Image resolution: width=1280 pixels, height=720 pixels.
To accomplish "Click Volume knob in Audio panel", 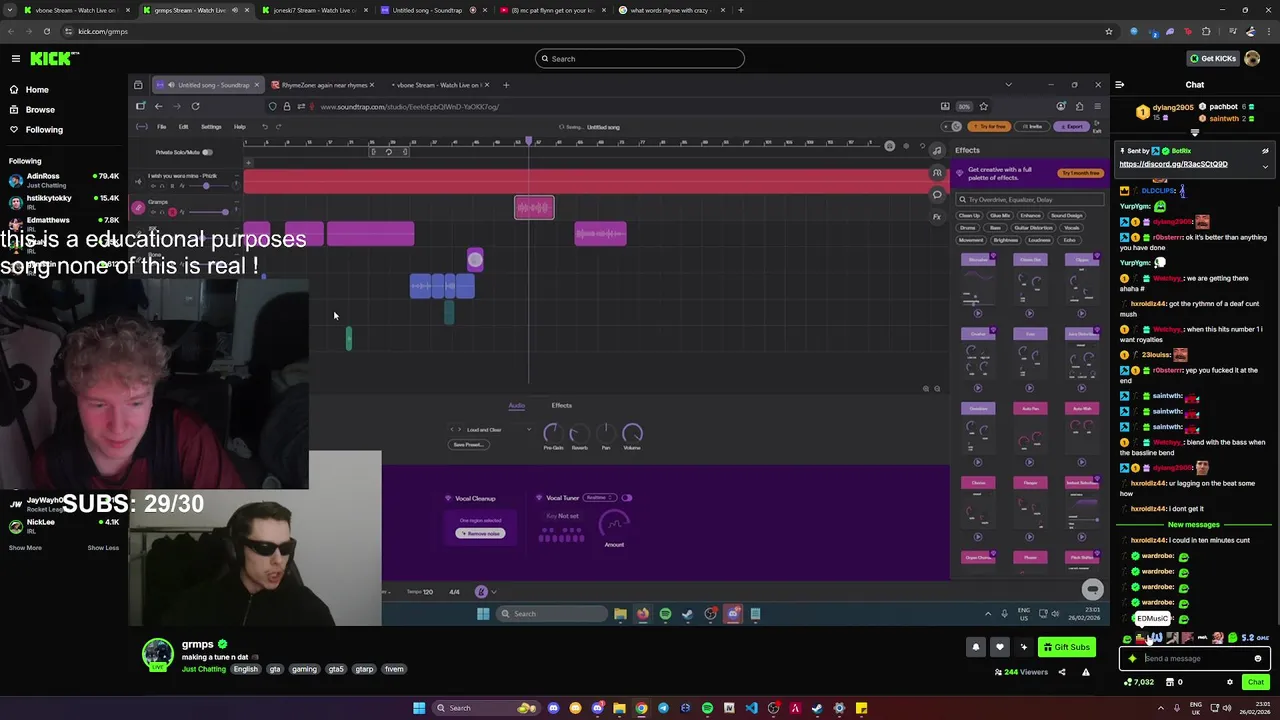I will tap(632, 433).
